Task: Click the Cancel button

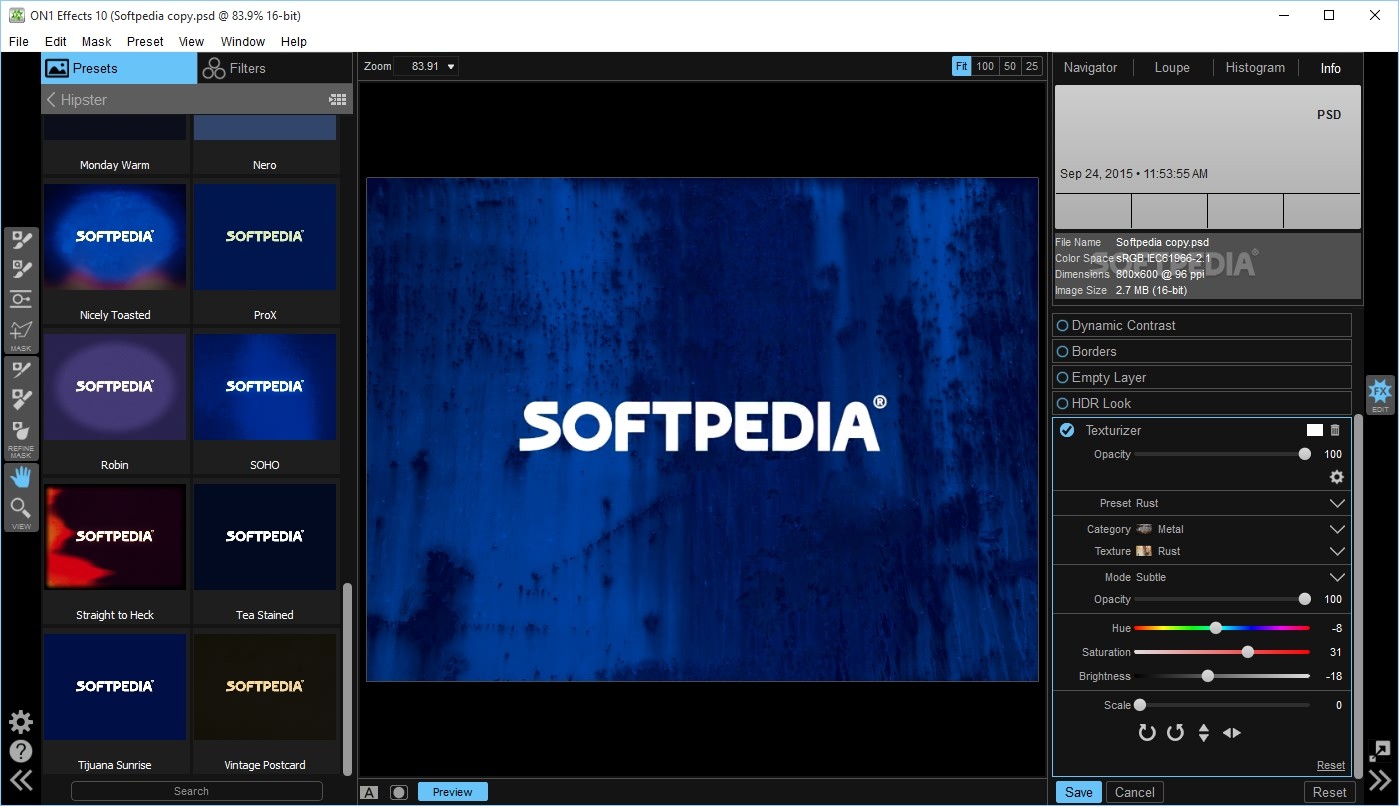Action: [x=1135, y=792]
